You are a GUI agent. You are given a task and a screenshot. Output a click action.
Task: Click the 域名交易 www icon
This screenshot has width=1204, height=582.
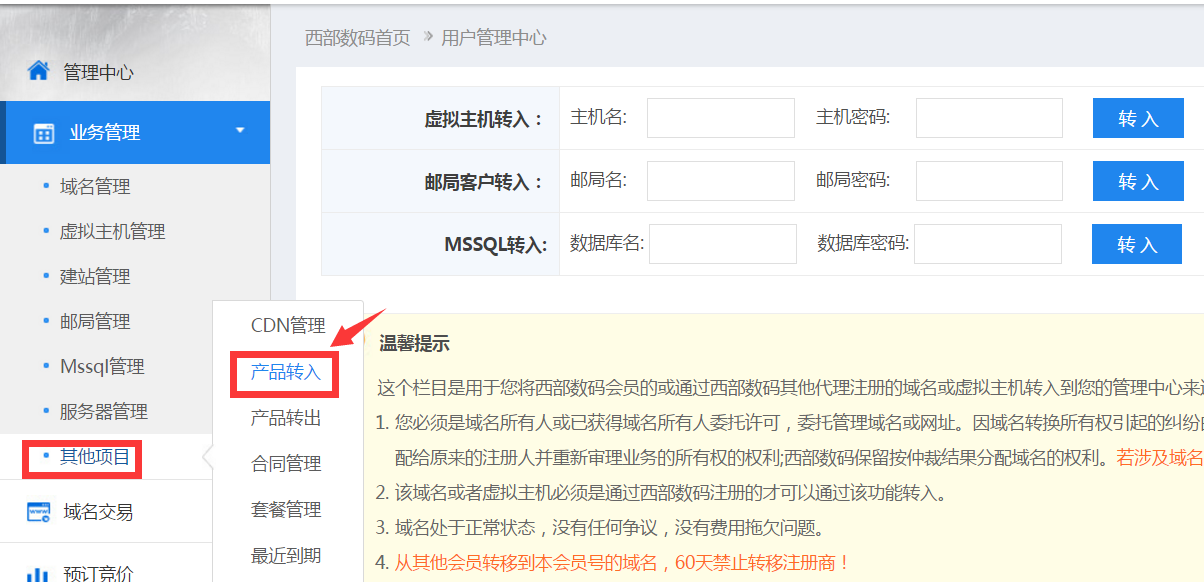pos(38,512)
